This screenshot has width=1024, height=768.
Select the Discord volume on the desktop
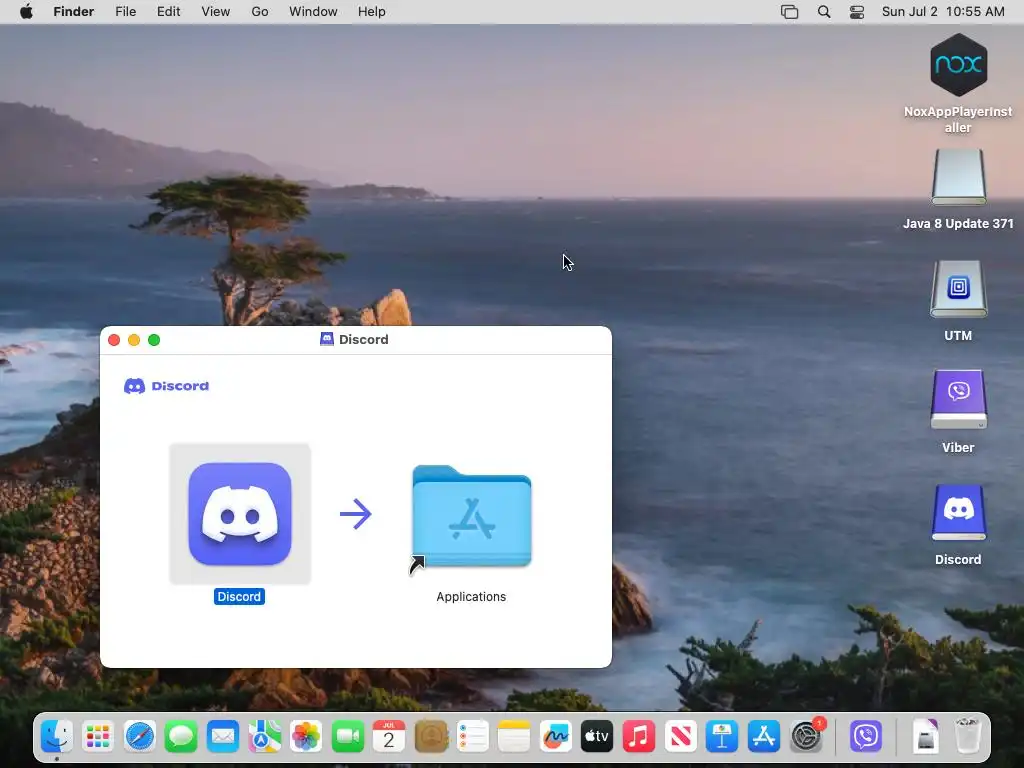(x=958, y=512)
